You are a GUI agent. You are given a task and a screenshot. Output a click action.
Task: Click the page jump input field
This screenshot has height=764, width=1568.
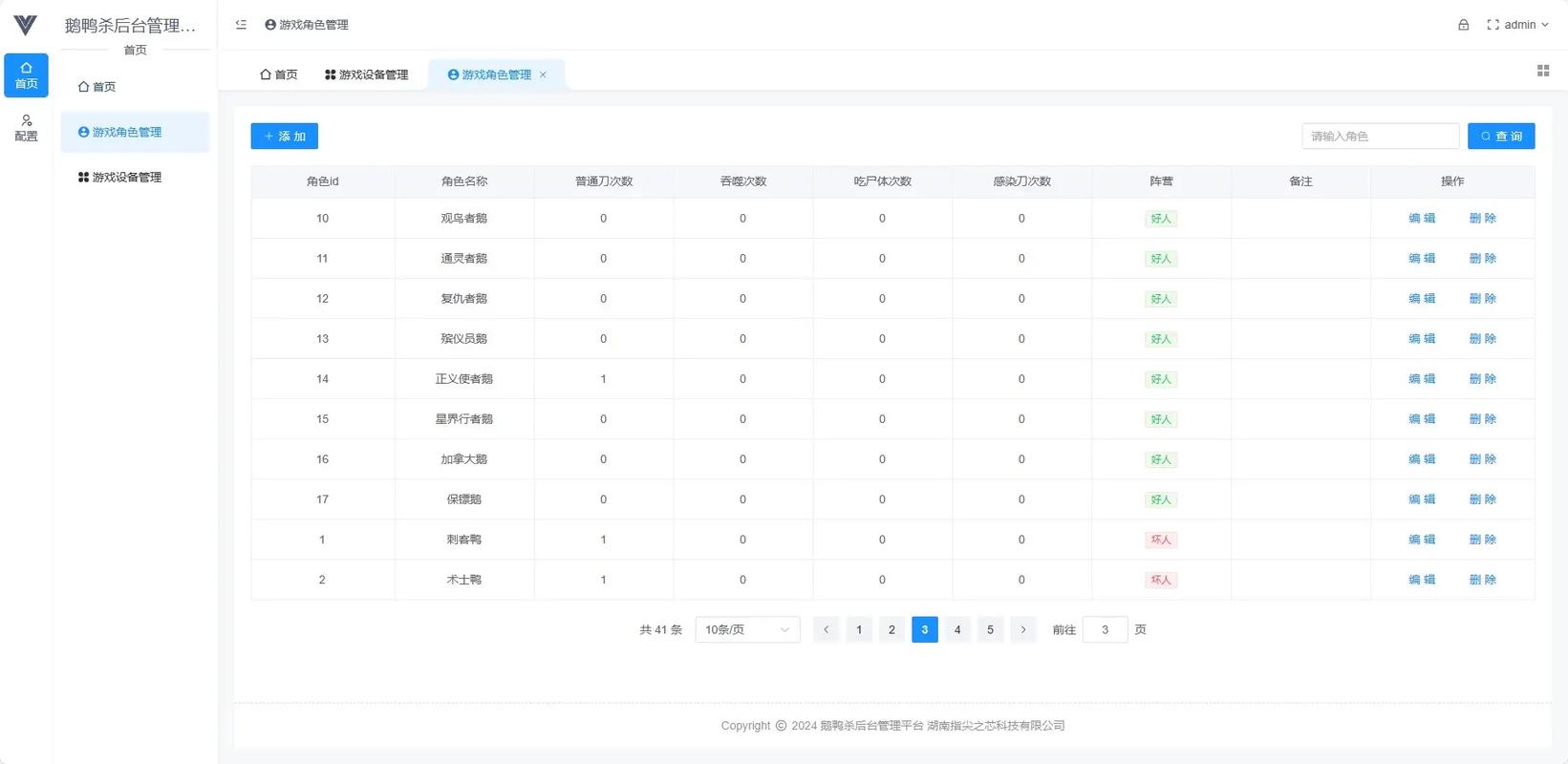coord(1105,629)
